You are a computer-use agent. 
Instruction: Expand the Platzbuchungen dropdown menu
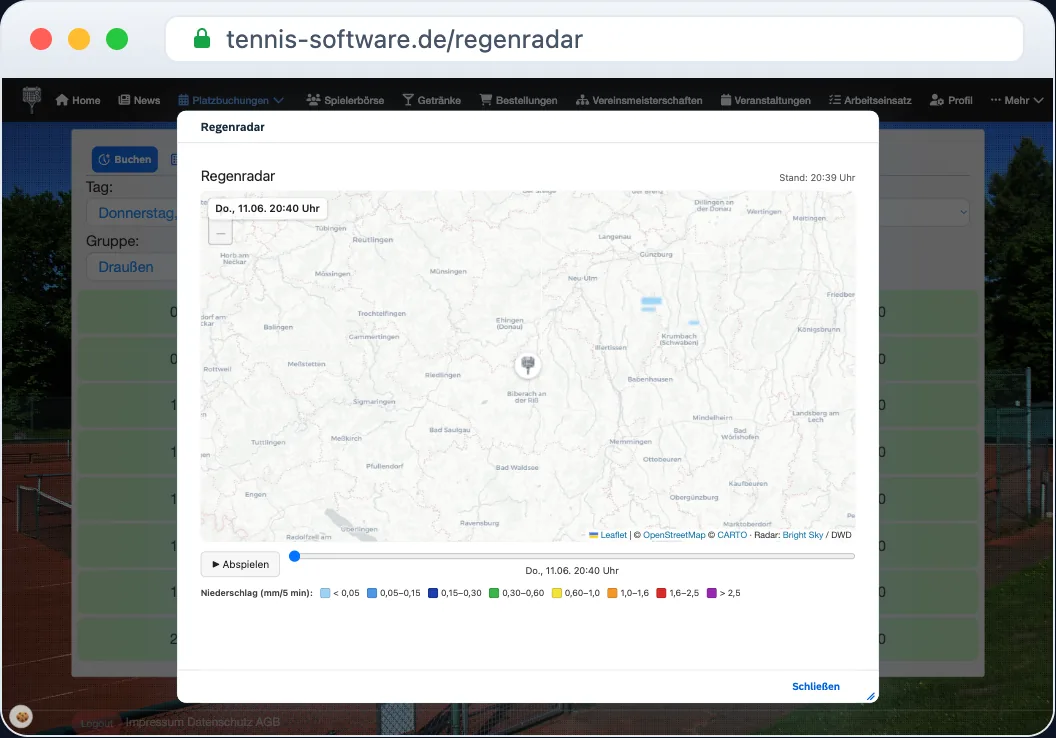point(231,100)
